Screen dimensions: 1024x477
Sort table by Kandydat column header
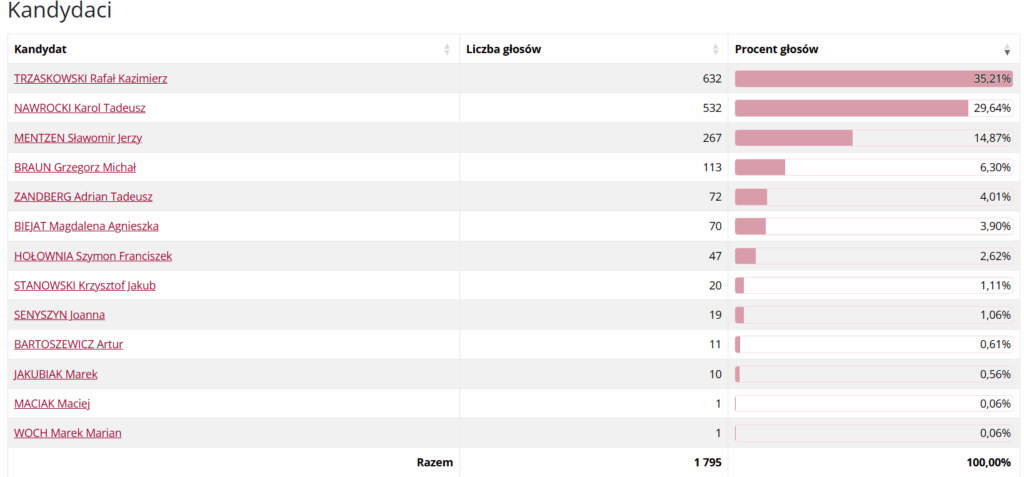click(x=41, y=49)
